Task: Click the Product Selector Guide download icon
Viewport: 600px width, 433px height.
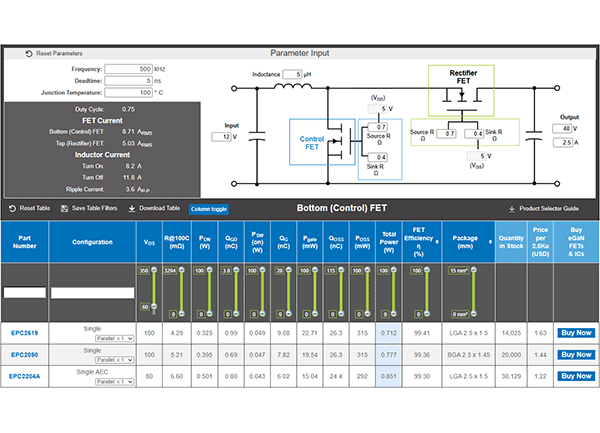Action: (x=512, y=208)
